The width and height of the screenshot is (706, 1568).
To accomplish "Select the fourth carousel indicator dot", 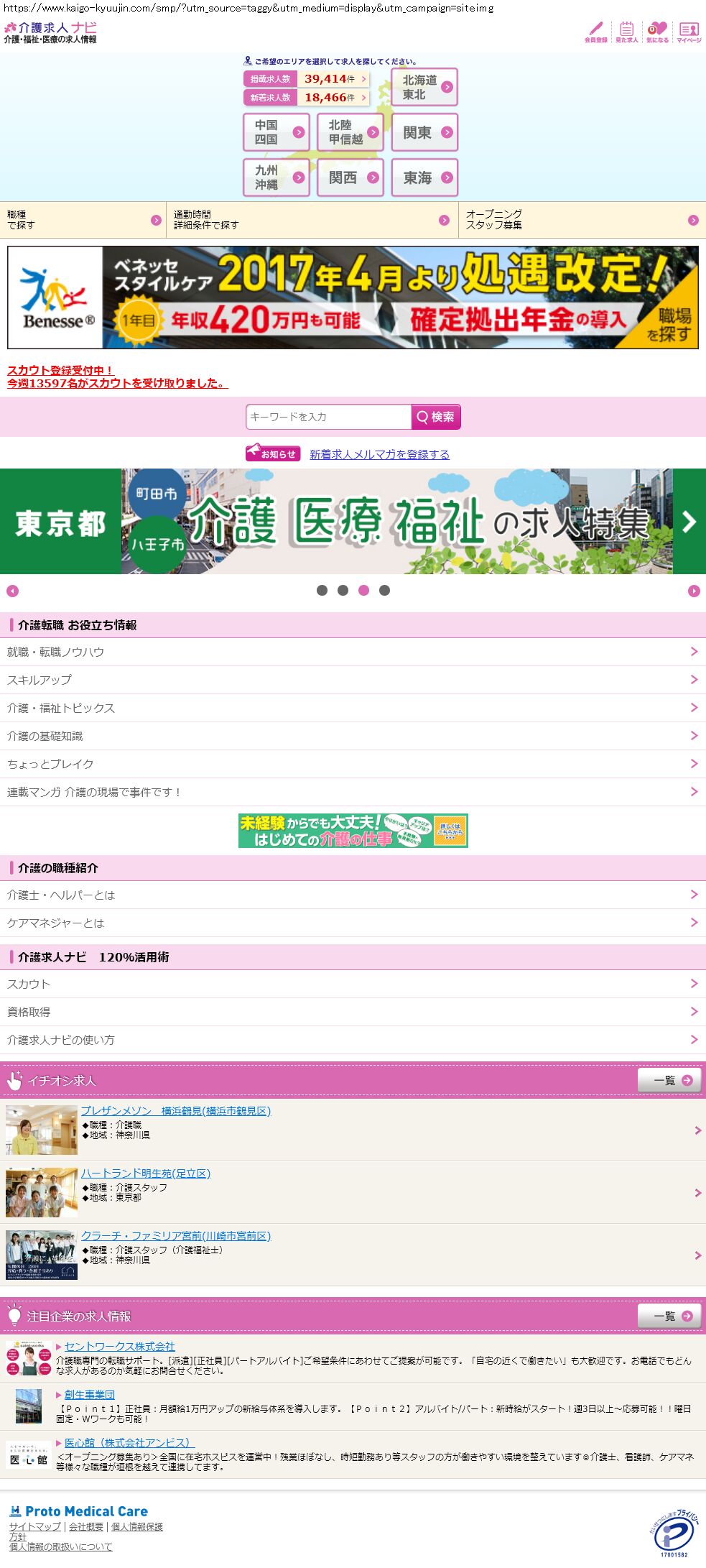I will coord(384,591).
